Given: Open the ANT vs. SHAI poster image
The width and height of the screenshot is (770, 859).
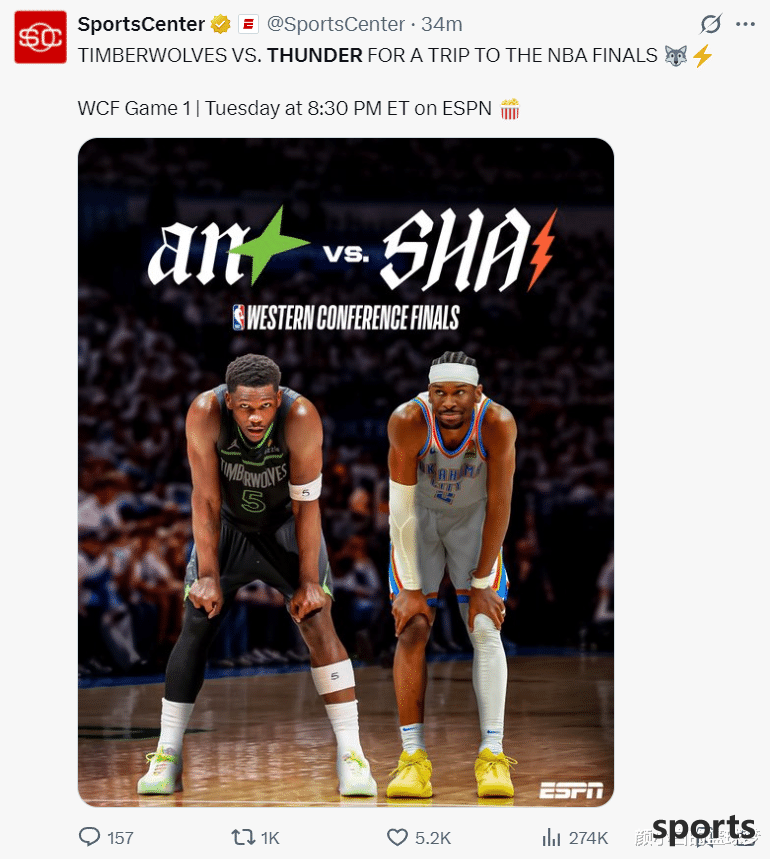Looking at the screenshot, I should coord(346,472).
